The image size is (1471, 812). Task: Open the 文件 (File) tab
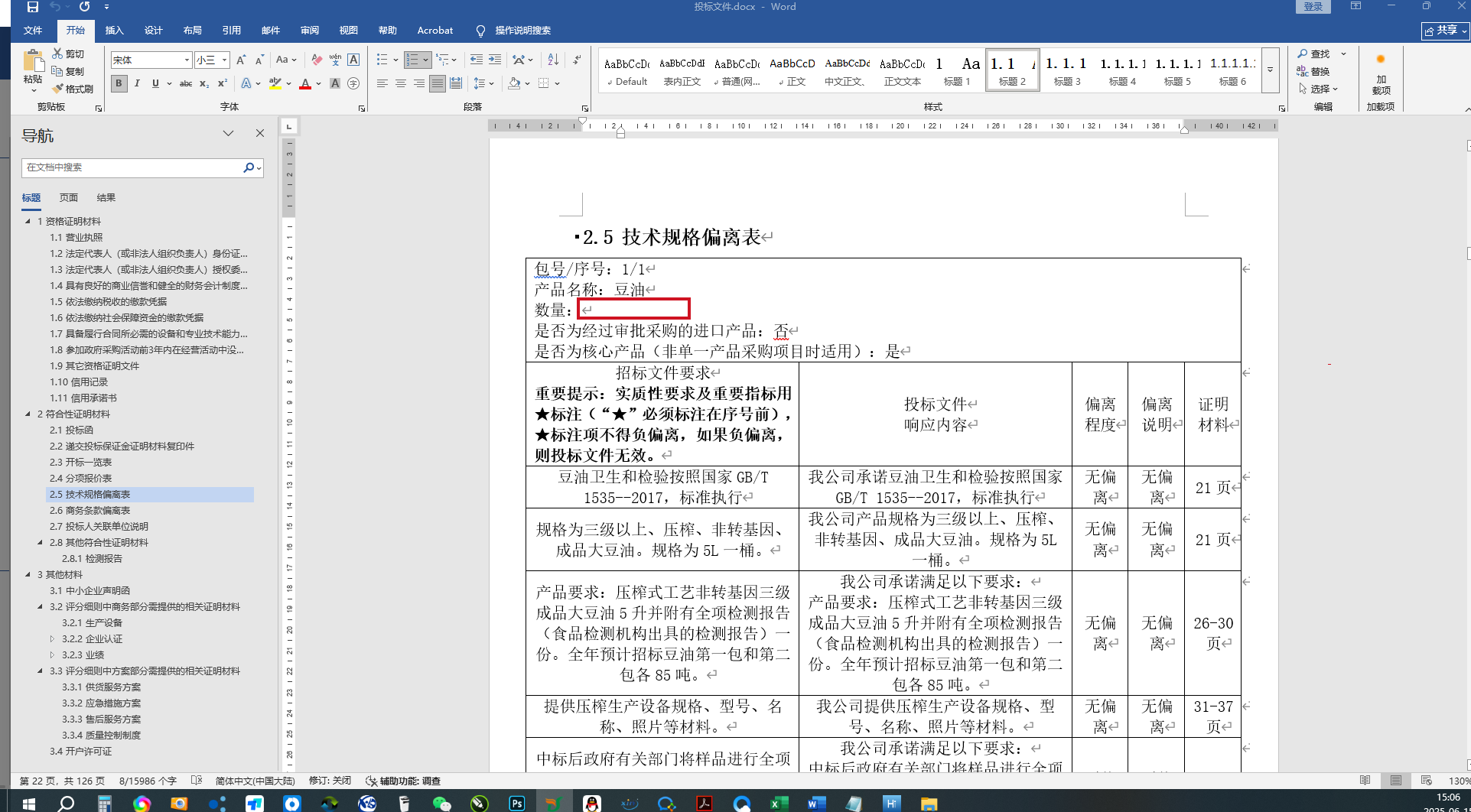33,31
